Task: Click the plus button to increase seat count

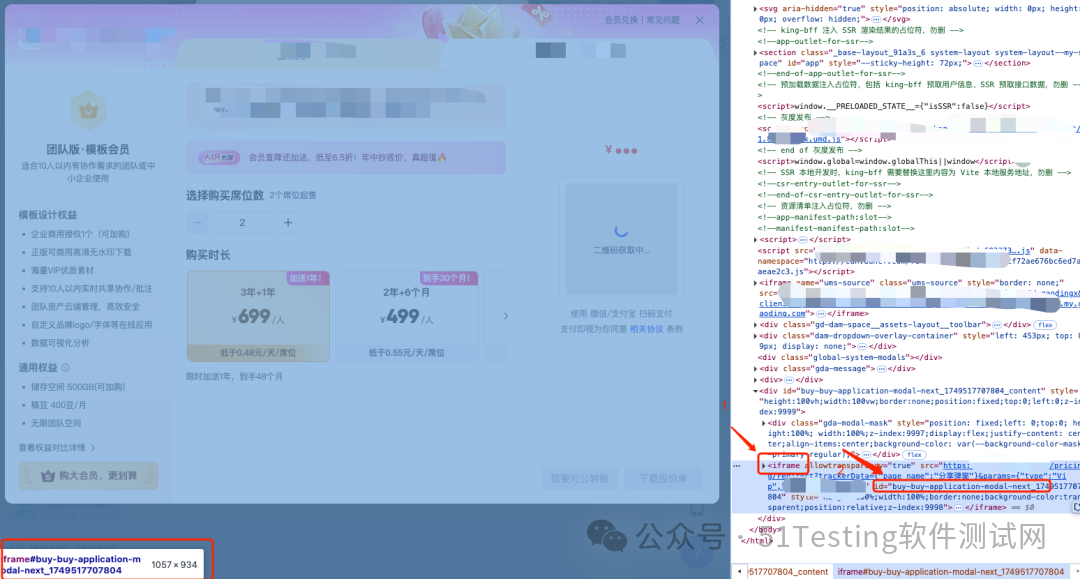Action: pos(288,222)
